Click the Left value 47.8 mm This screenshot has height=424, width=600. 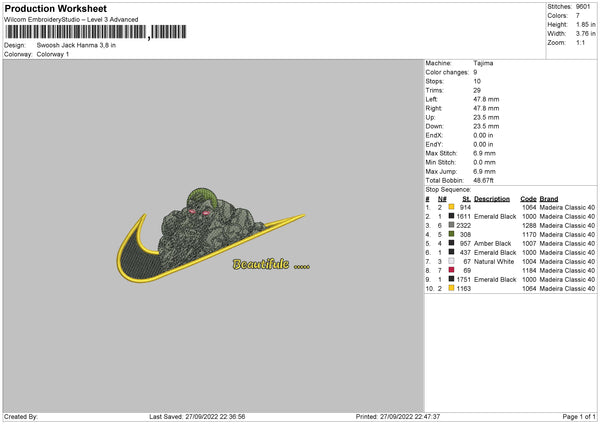(486, 99)
